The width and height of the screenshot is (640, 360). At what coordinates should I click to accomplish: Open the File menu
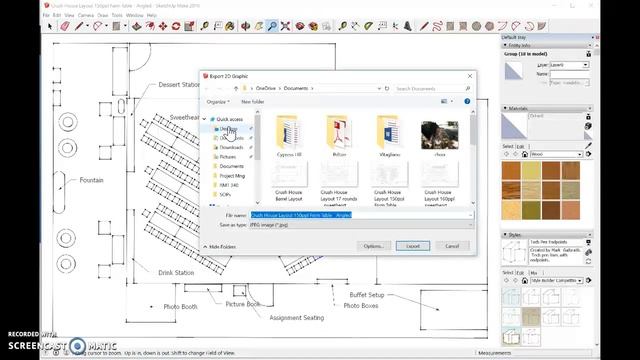[x=46, y=15]
